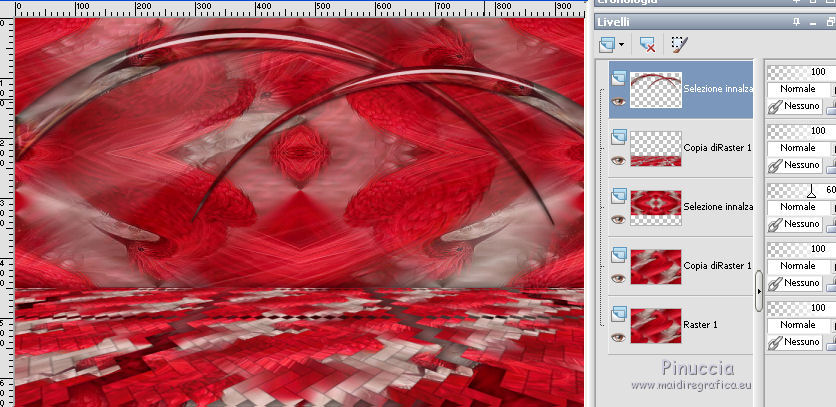
Task: Click 'Selezione innalza' name of the opacity-60 layer
Action: (x=718, y=206)
